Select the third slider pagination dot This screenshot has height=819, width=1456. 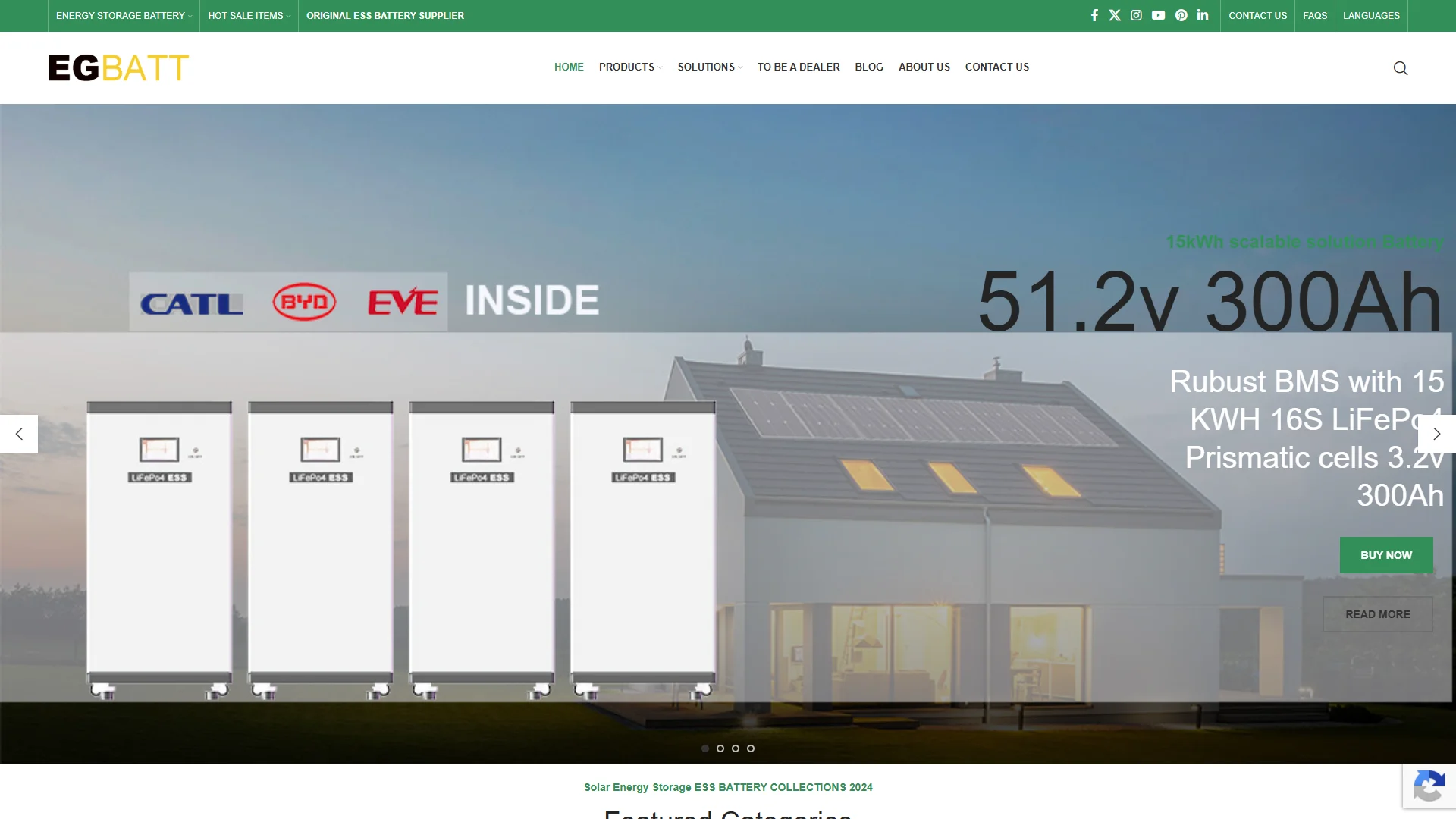point(736,748)
